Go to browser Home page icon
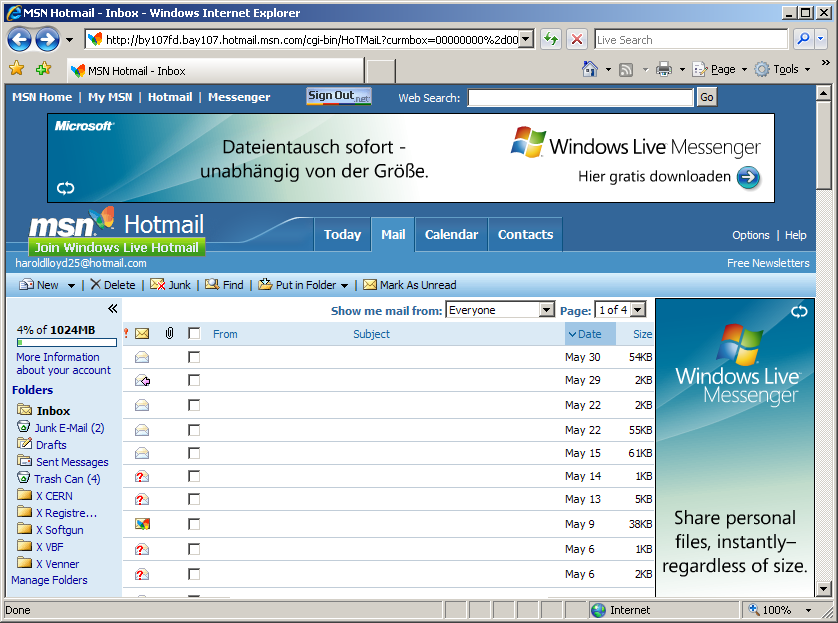Screen dimensions: 838x623 pyautogui.click(x=590, y=69)
